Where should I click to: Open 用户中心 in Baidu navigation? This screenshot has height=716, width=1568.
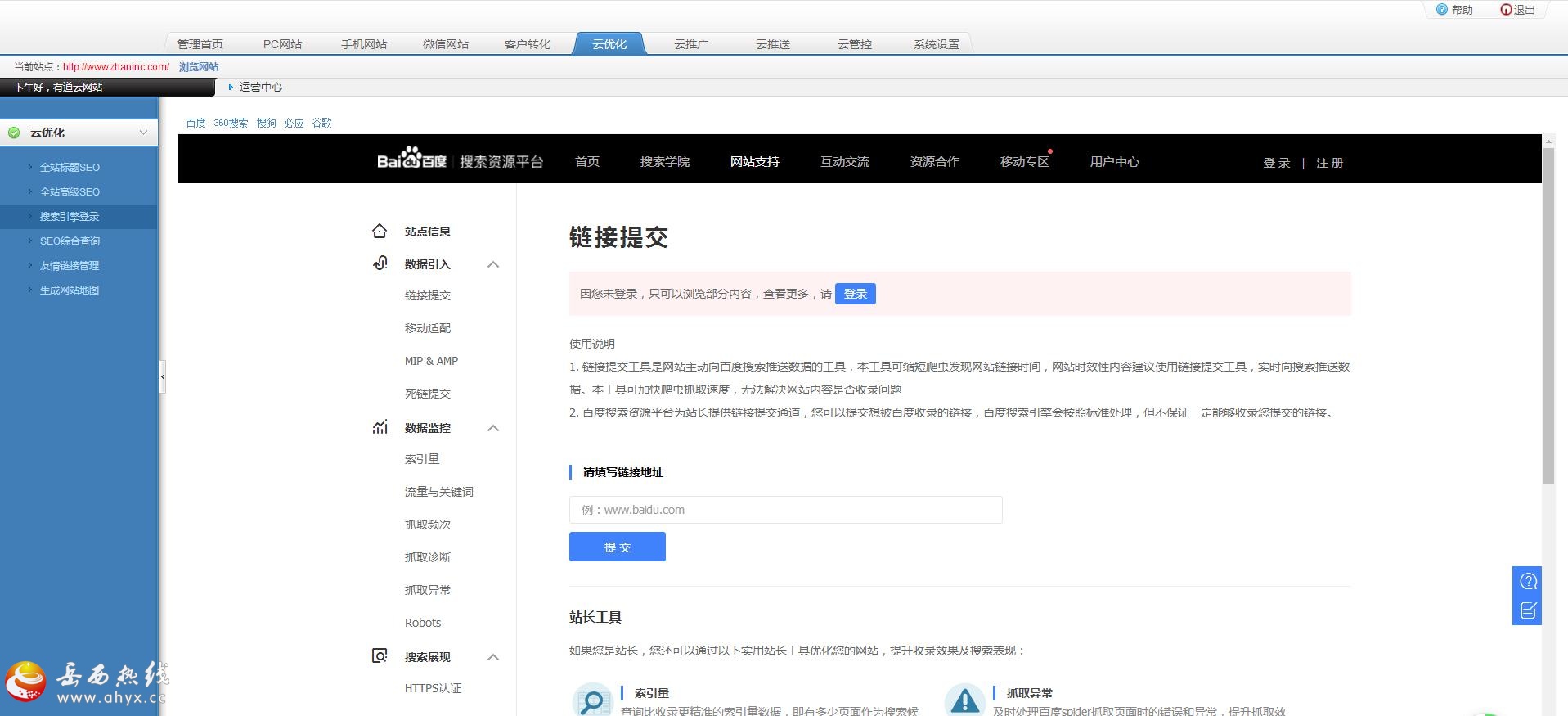1115,161
